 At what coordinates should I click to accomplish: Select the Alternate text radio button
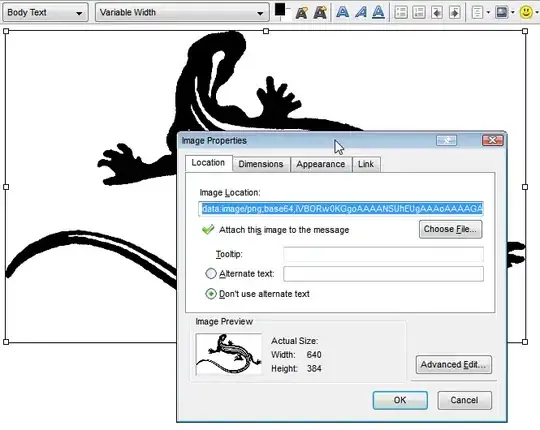click(211, 274)
